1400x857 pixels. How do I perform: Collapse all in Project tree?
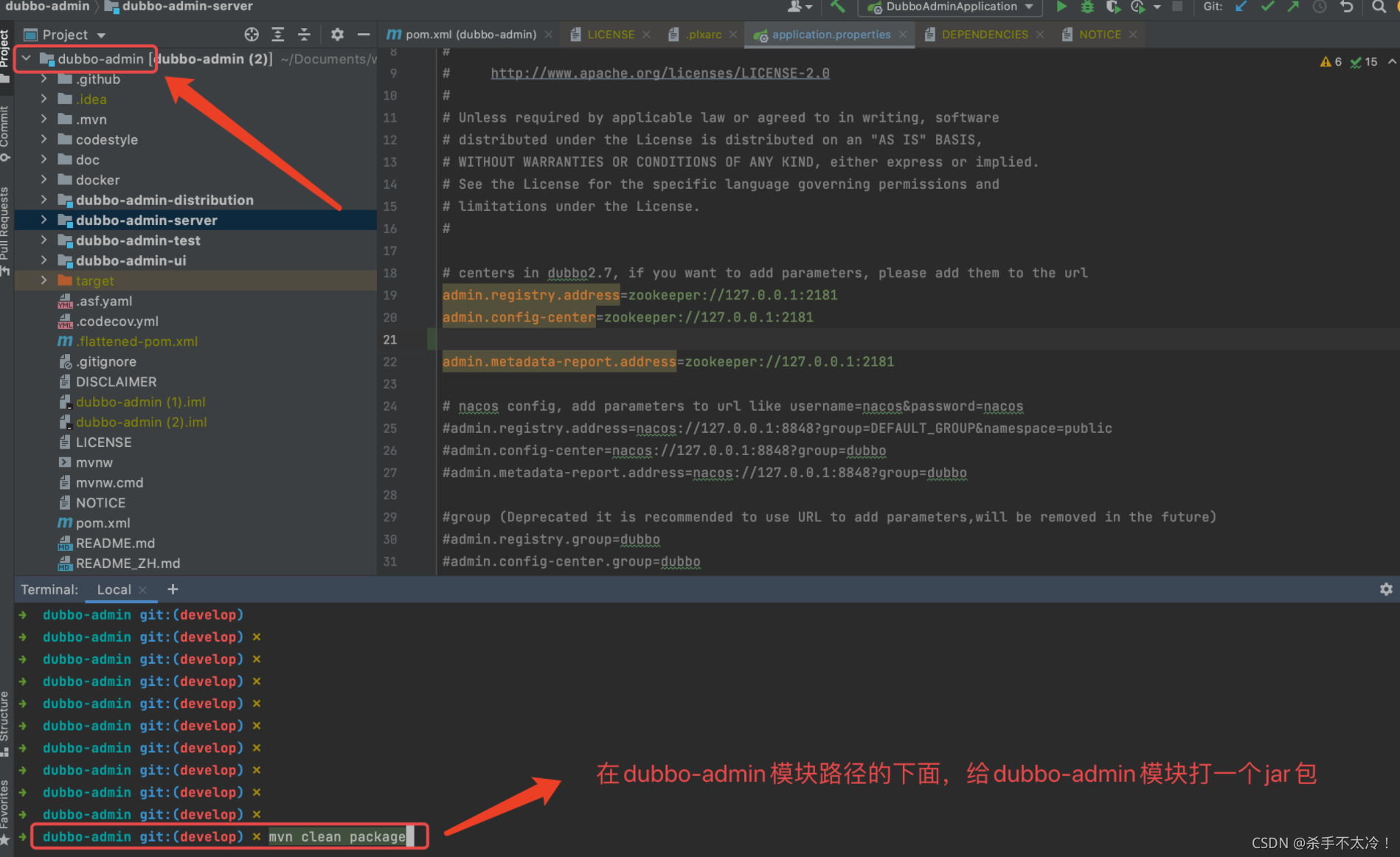(304, 35)
